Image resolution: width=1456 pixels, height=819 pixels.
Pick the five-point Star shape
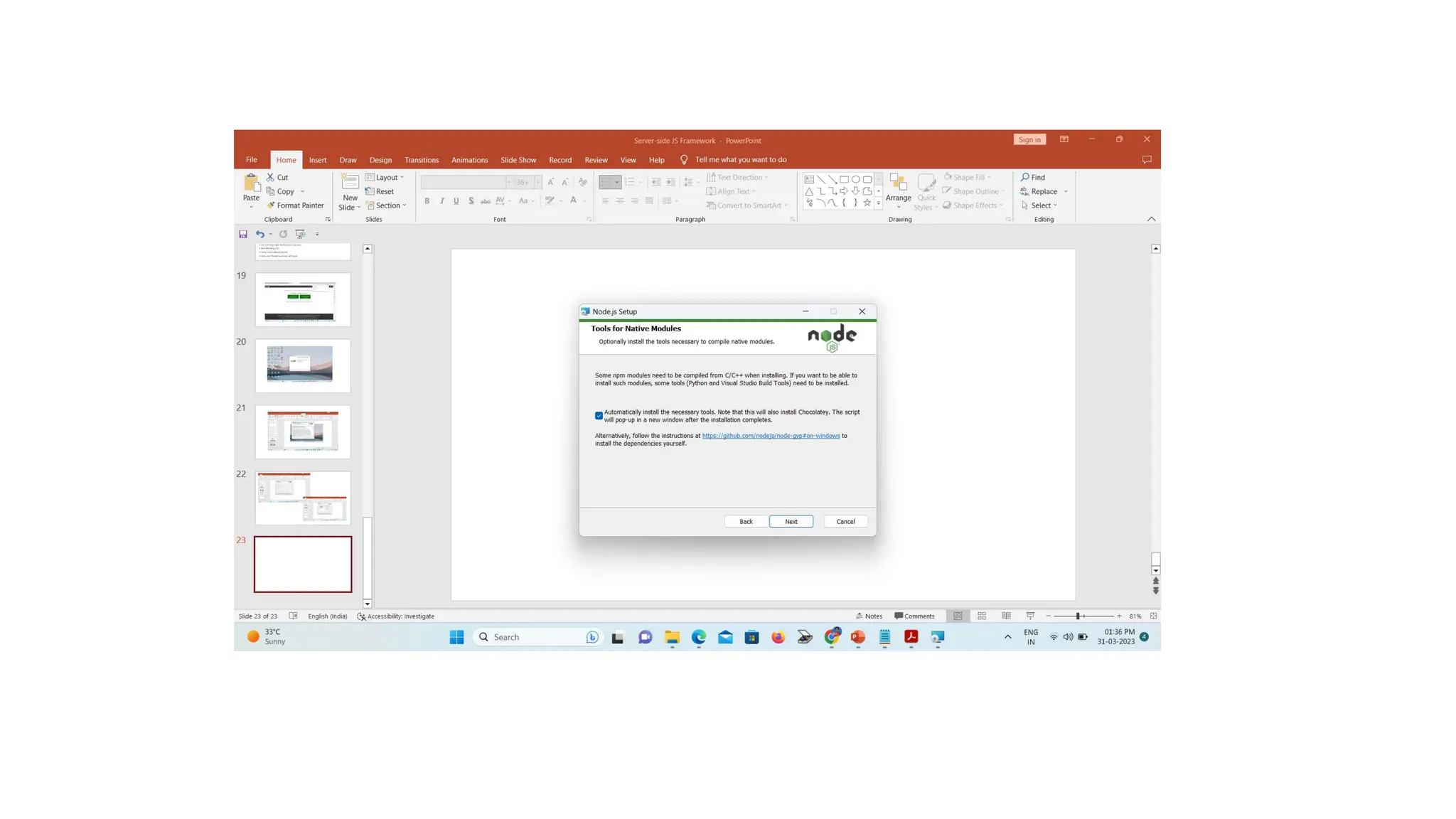(x=867, y=203)
